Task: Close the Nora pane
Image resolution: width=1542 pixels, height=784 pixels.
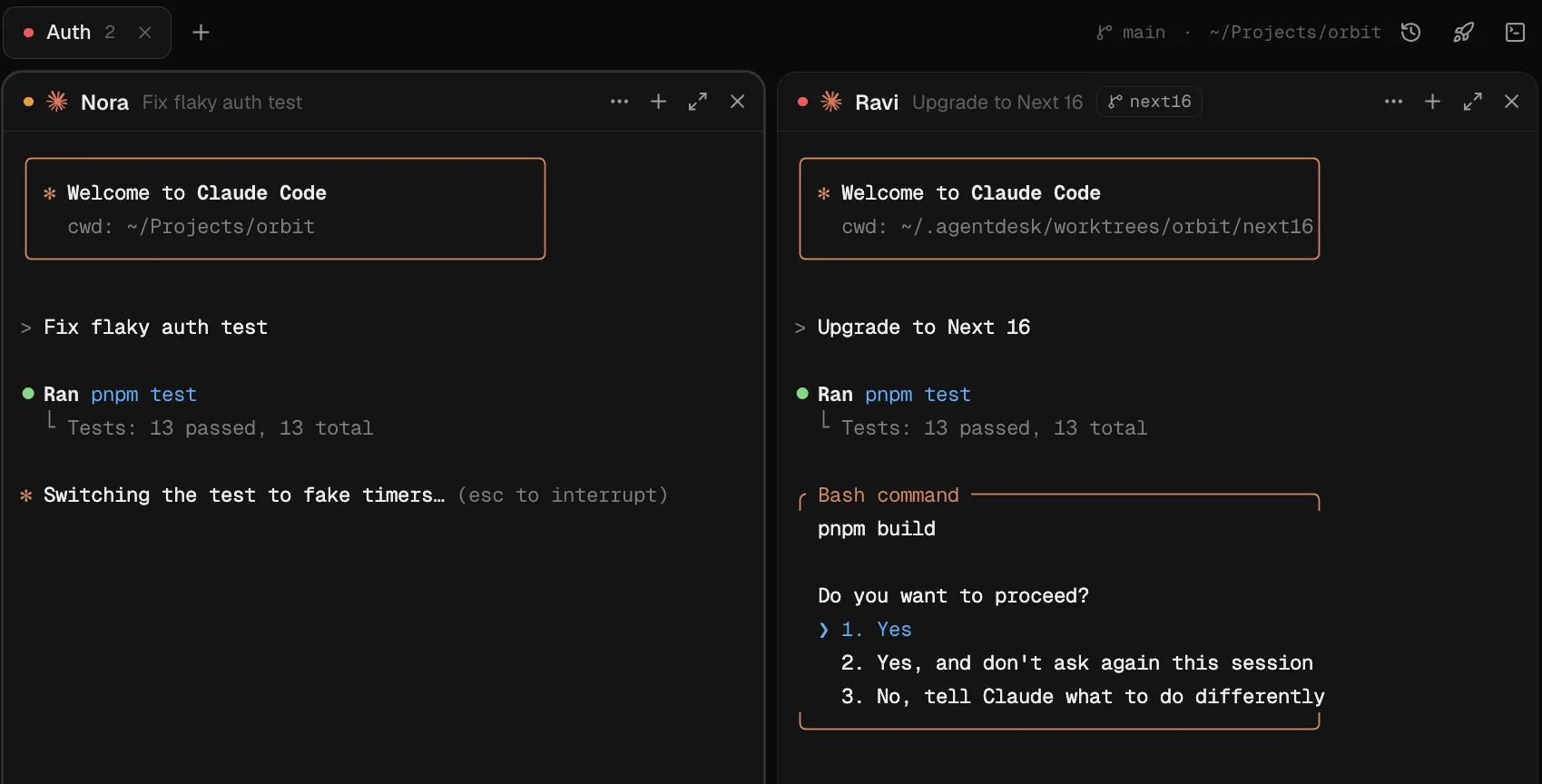Action: [738, 102]
